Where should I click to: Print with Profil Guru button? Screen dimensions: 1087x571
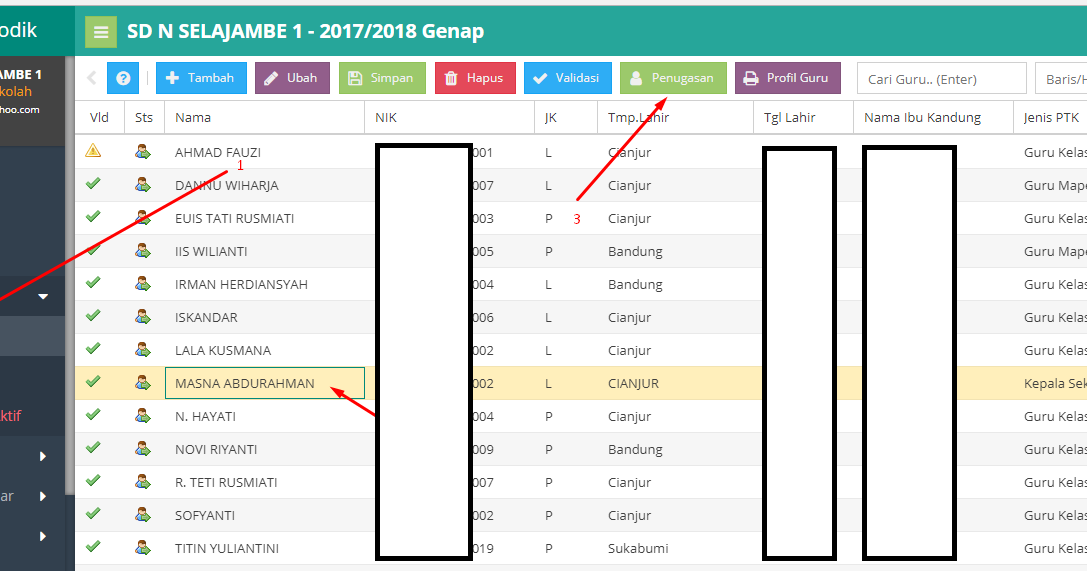click(788, 78)
